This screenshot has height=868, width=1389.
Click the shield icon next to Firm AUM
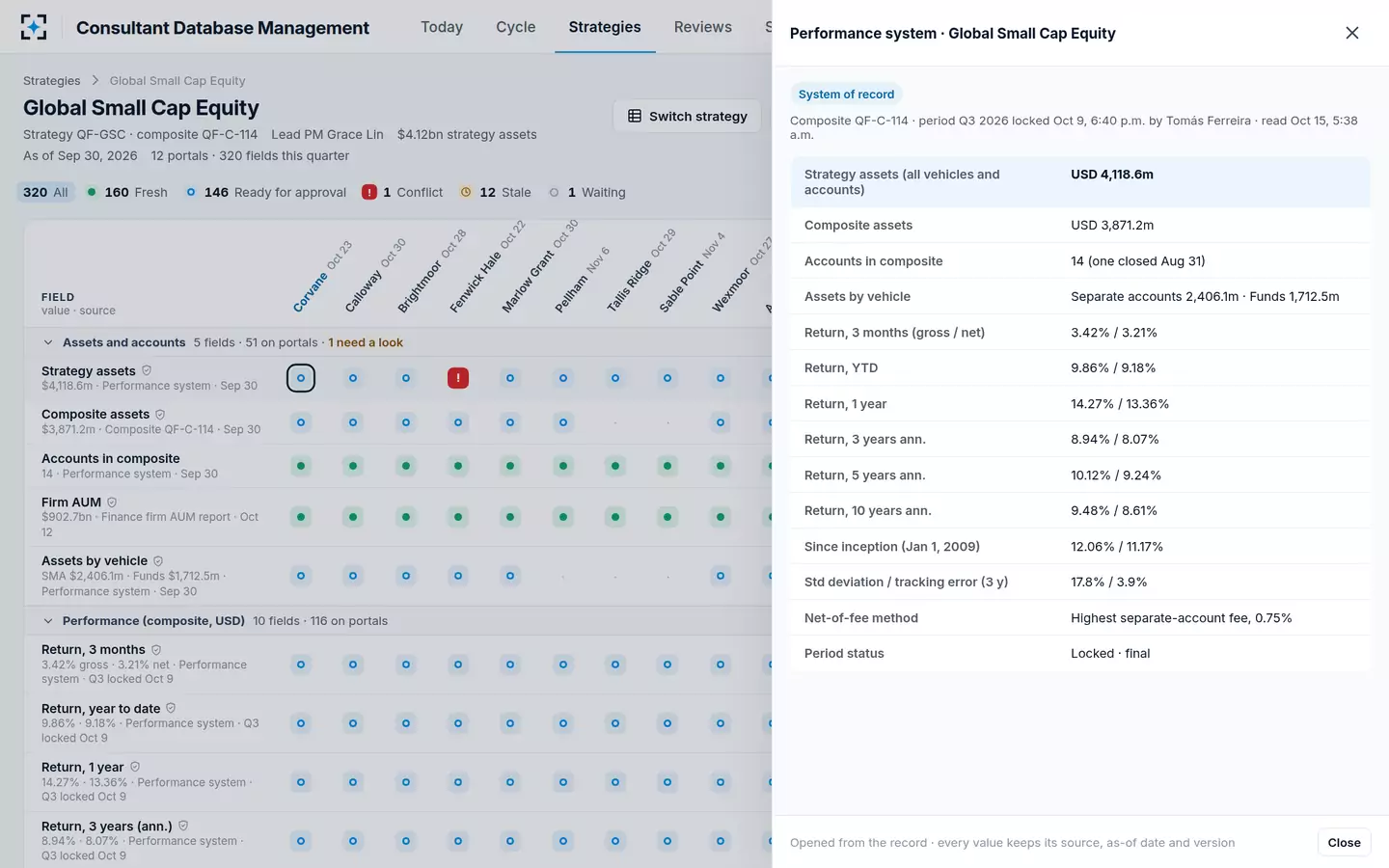coord(112,502)
